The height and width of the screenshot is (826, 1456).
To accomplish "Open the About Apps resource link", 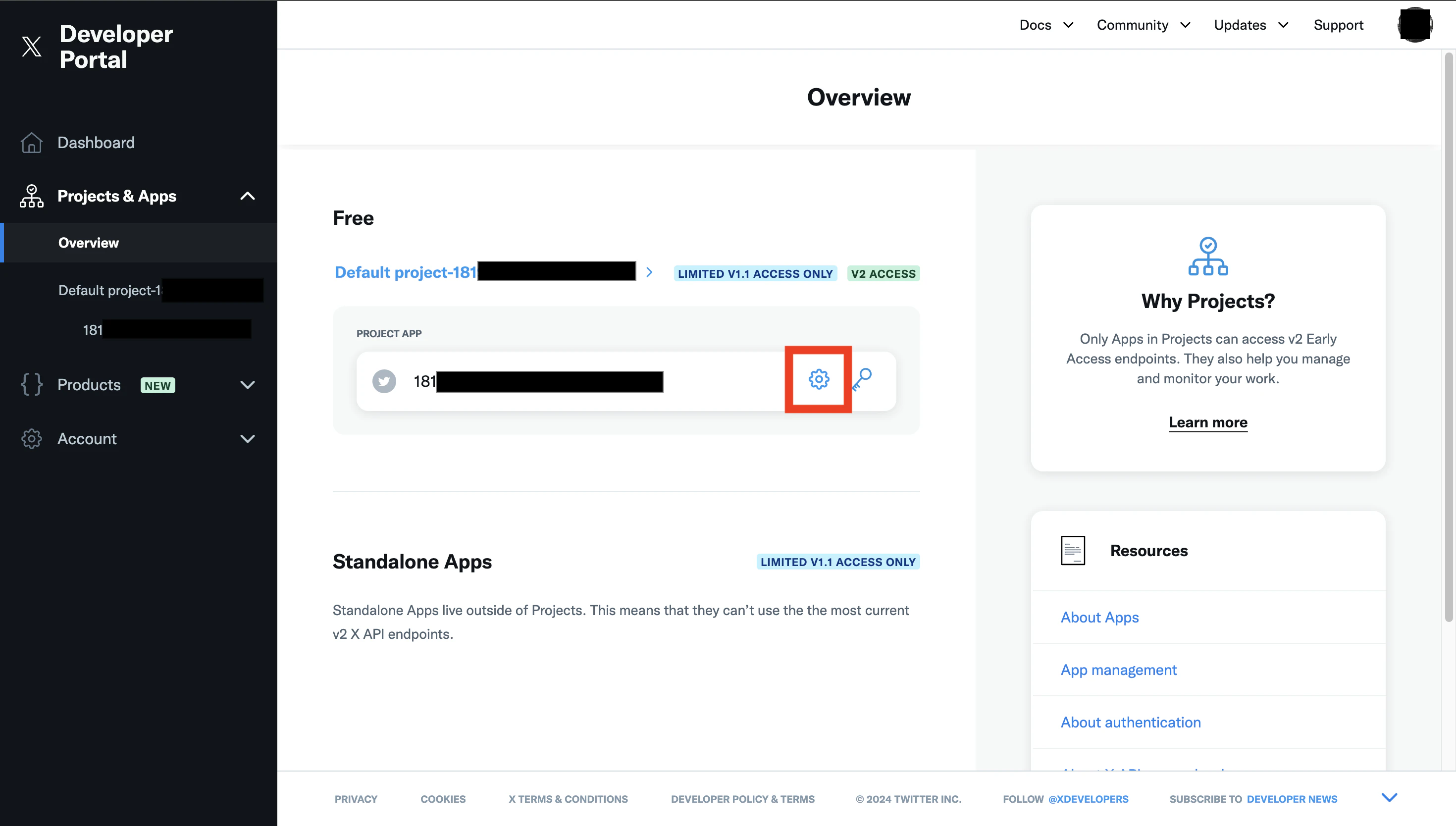I will (x=1099, y=617).
